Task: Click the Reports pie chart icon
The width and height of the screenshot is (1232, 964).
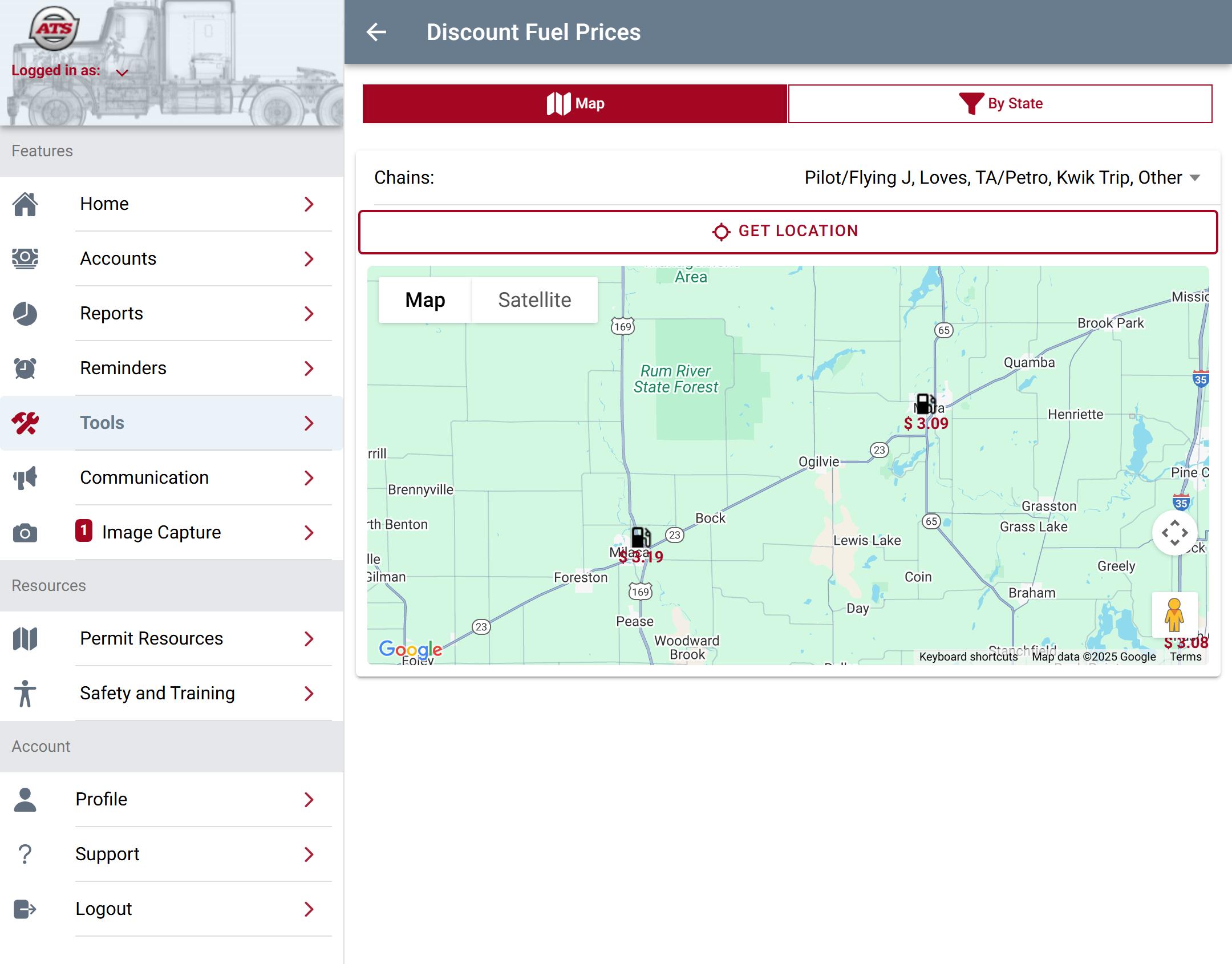Action: coord(25,313)
